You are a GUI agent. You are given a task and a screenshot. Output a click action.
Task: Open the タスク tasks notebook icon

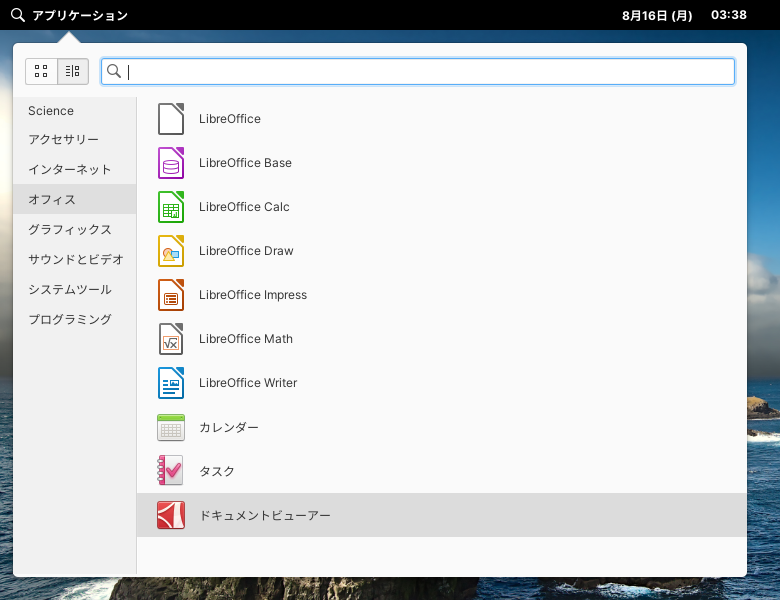tap(171, 471)
